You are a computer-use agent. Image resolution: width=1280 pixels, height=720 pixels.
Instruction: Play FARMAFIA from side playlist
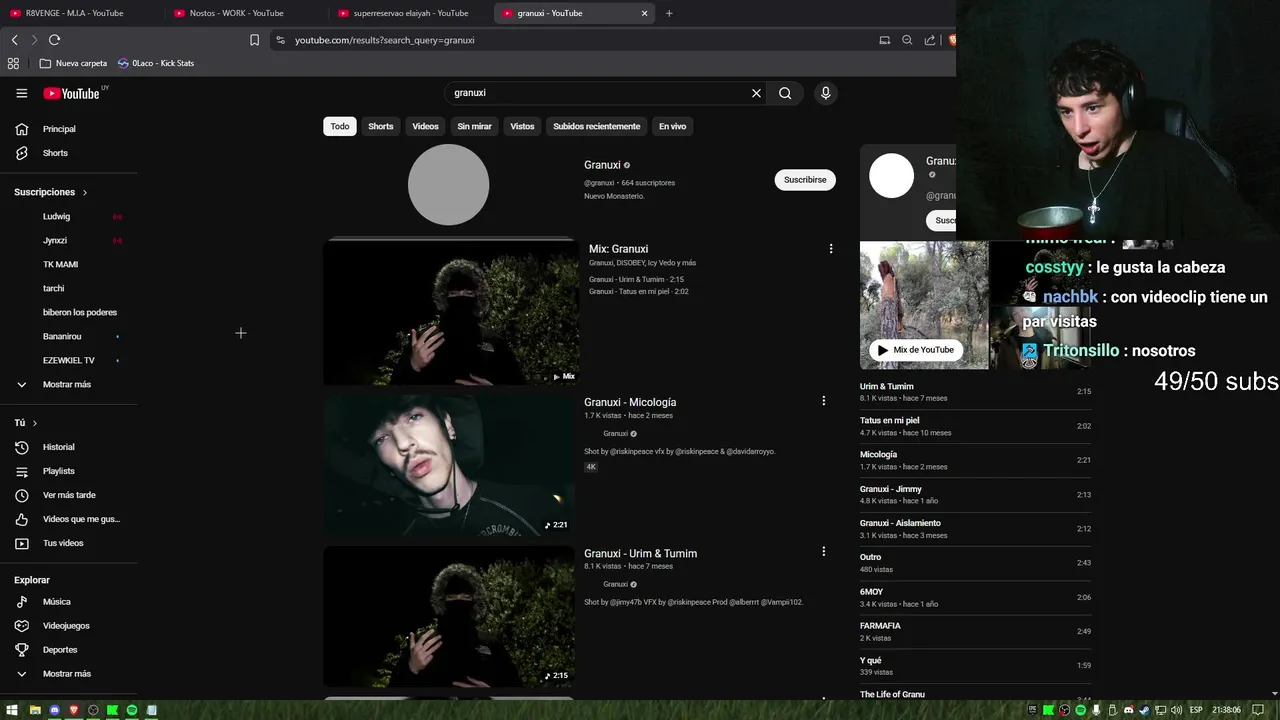coord(975,631)
